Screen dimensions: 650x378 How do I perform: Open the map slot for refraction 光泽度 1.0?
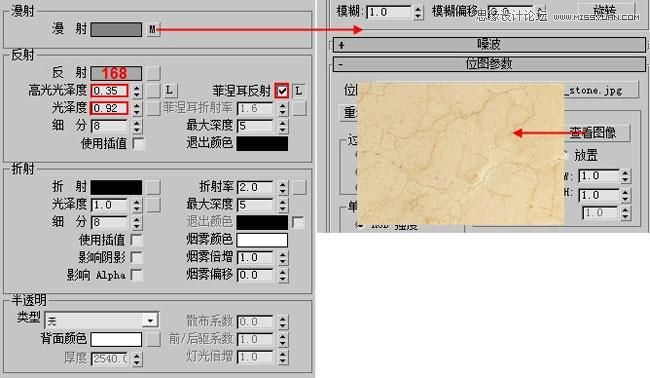[x=153, y=204]
